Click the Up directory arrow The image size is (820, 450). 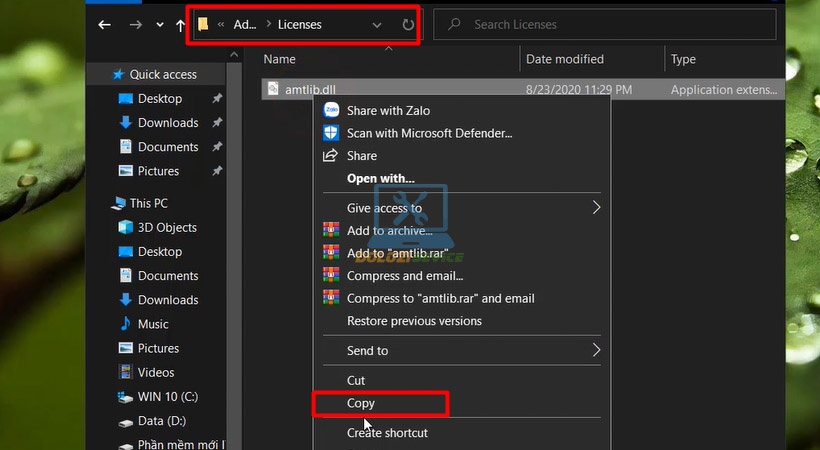[181, 25]
